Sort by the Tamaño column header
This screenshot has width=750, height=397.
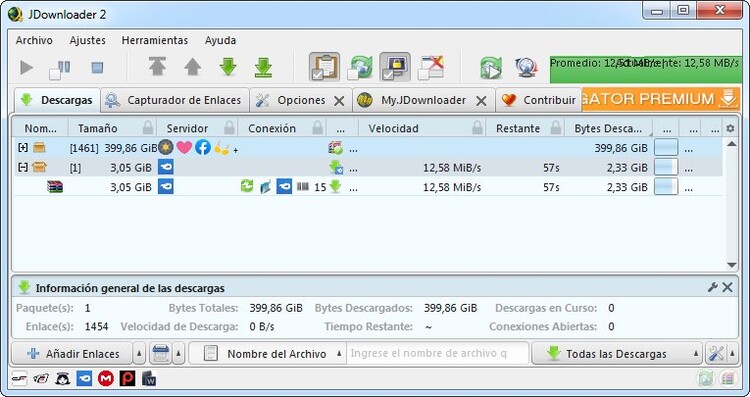point(98,128)
